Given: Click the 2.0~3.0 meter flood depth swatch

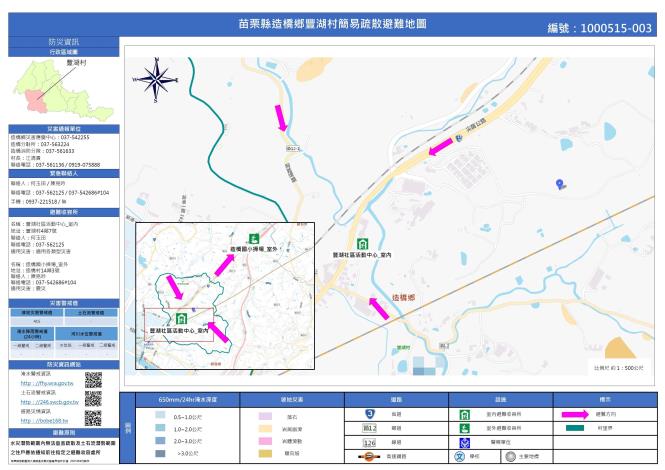Looking at the screenshot, I should pos(160,441).
